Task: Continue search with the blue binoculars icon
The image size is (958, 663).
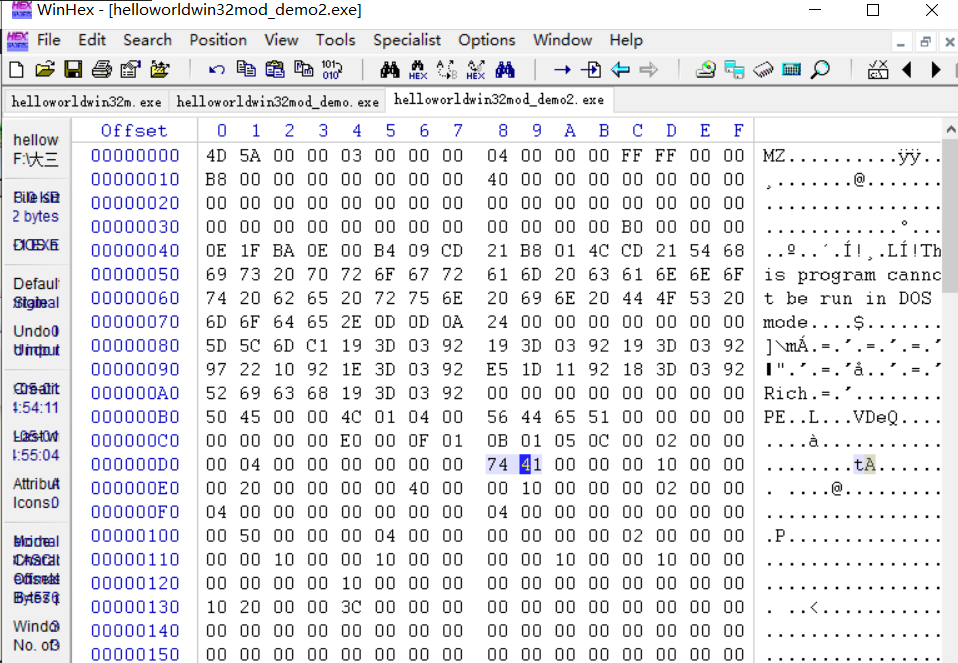Action: tap(505, 70)
